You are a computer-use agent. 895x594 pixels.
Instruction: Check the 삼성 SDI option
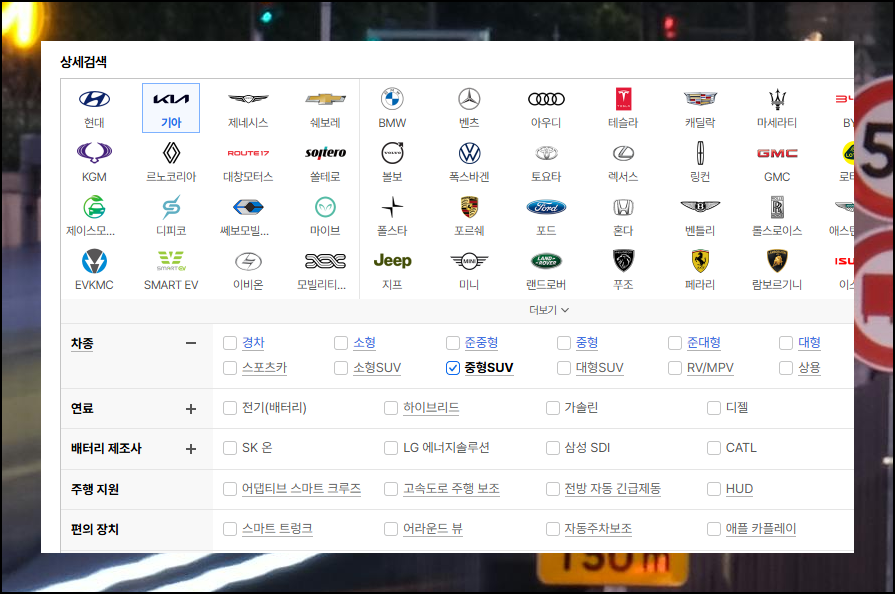(553, 448)
